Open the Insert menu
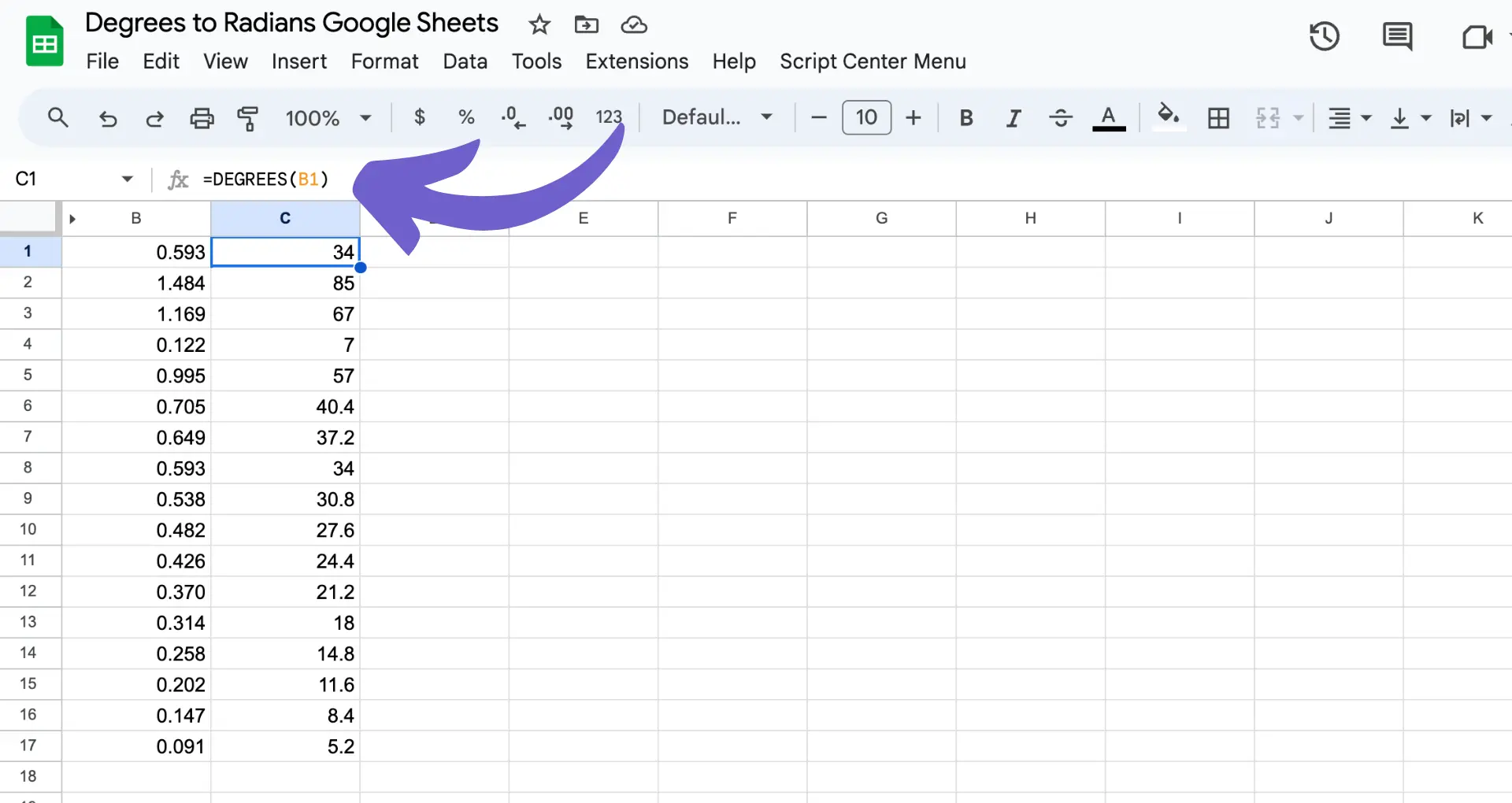 pos(299,61)
